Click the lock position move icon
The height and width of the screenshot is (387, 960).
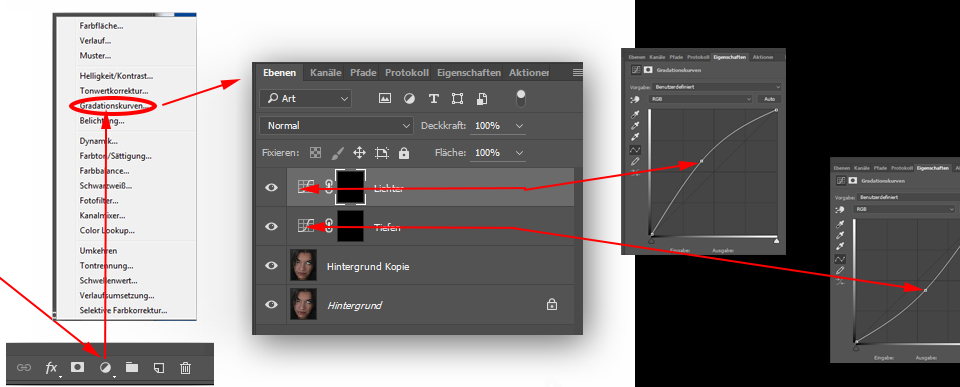(x=359, y=152)
